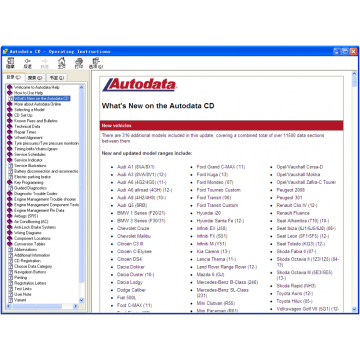Select Battery disconnection and reconnection topic
360x360 pixels.
[x=46, y=171]
